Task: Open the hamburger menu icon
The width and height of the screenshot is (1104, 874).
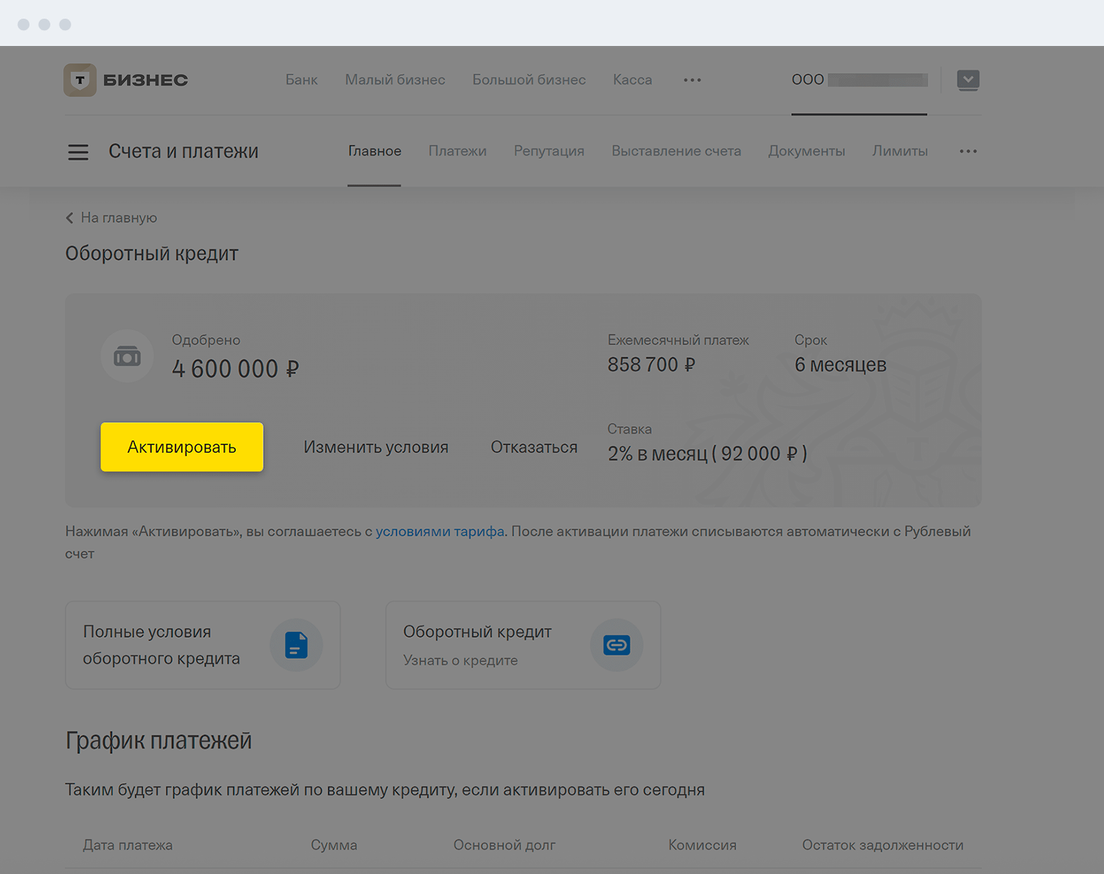Action: tap(78, 152)
